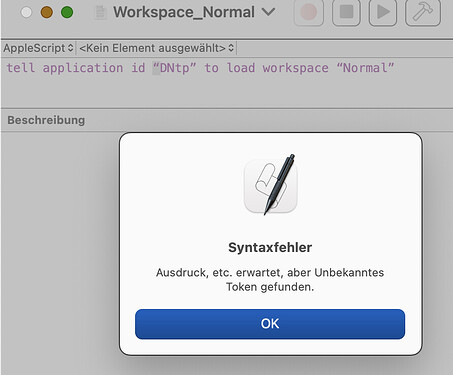
Task: Click the Workspace_Normal window title
Action: [x=184, y=12]
